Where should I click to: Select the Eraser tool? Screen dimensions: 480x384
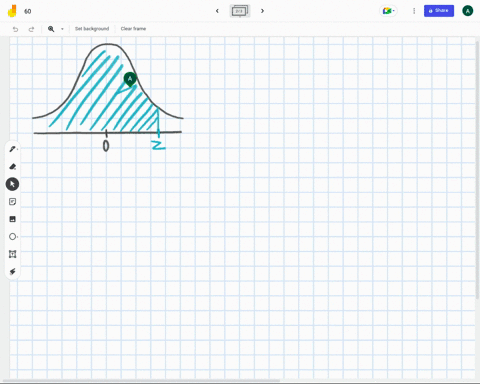coord(13,166)
